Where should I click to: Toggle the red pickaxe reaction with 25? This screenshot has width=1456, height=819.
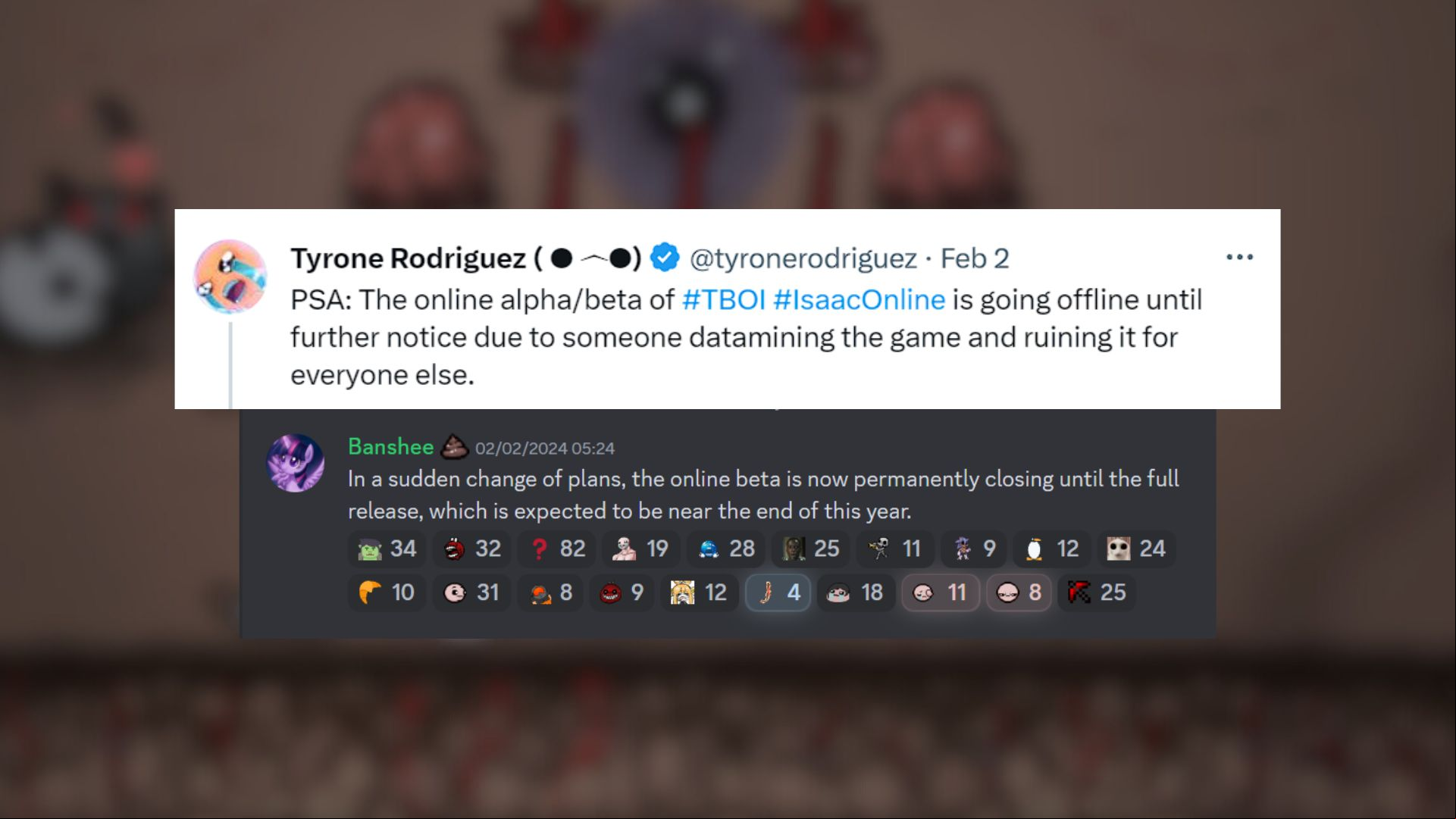(x=1097, y=592)
